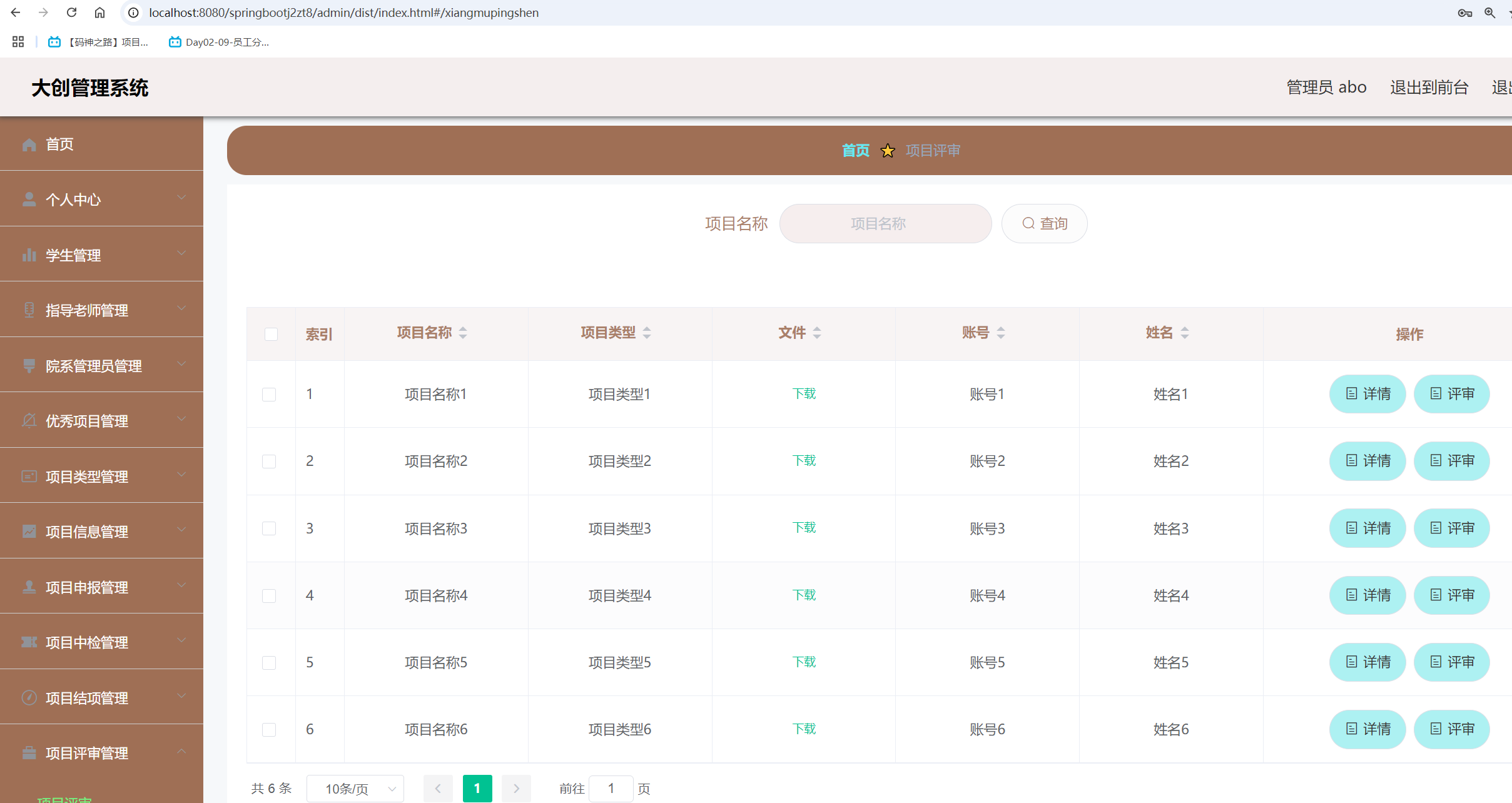Viewport: 1512px width, 803px height.
Task: Click the star icon in the breadcrumb
Action: [x=887, y=151]
